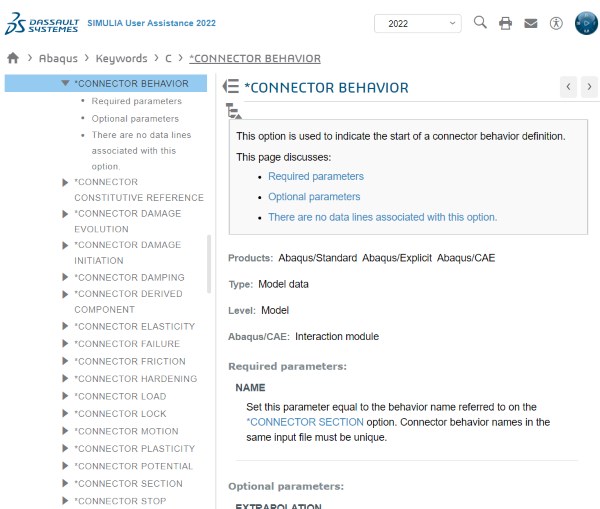Image resolution: width=600 pixels, height=509 pixels.
Task: Open *CONNECTOR PLASTICITY tree item
Action: (135, 449)
